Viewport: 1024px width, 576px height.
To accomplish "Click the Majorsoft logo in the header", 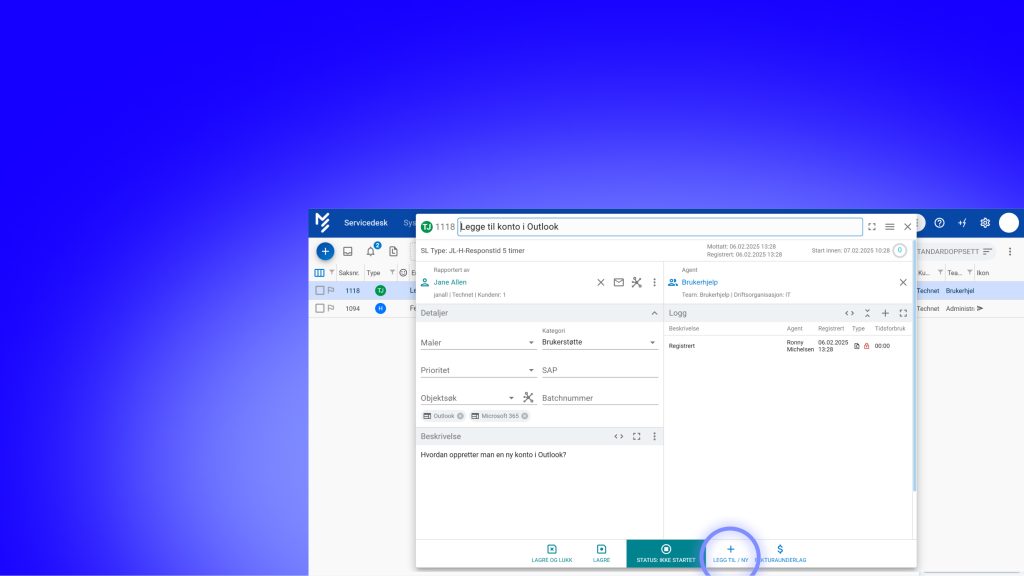I will 323,223.
